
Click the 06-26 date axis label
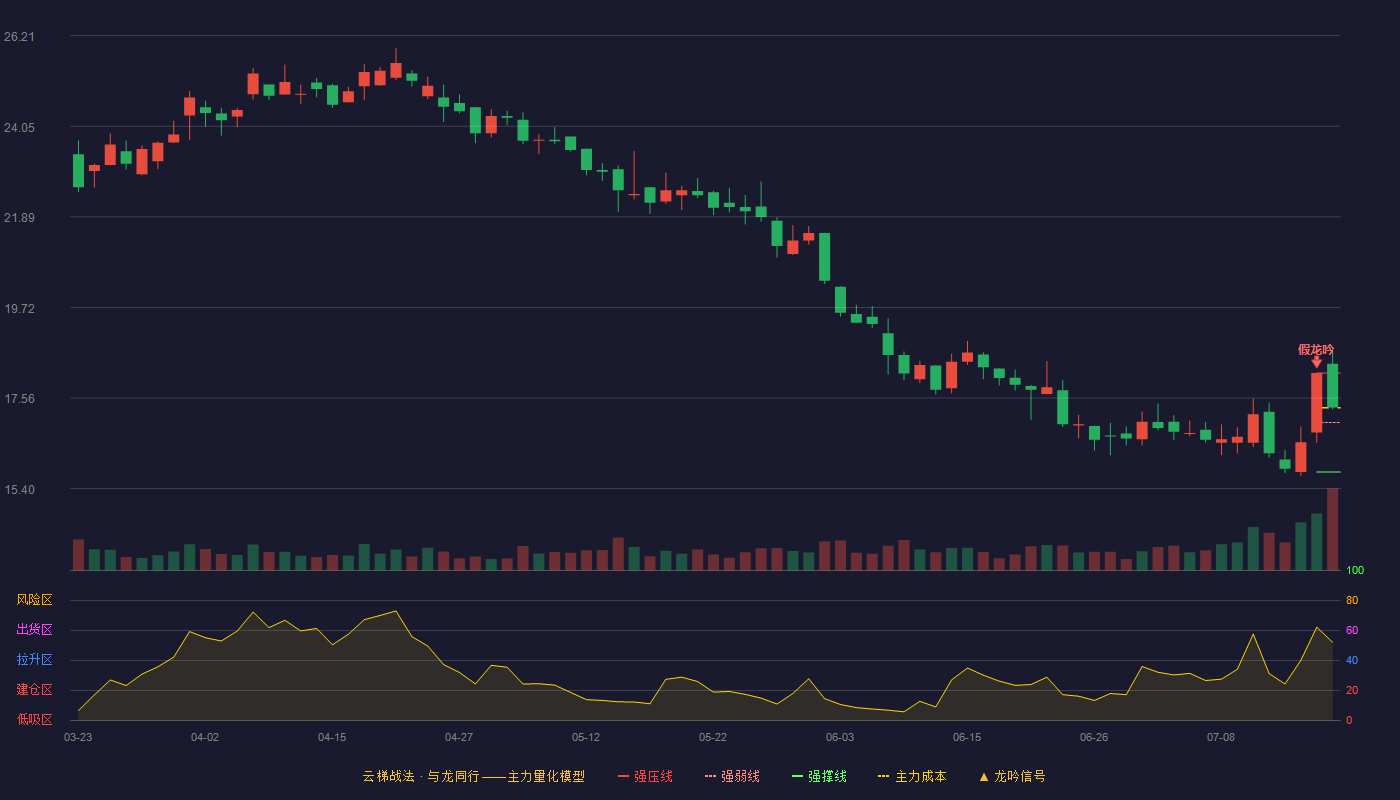[x=1094, y=737]
